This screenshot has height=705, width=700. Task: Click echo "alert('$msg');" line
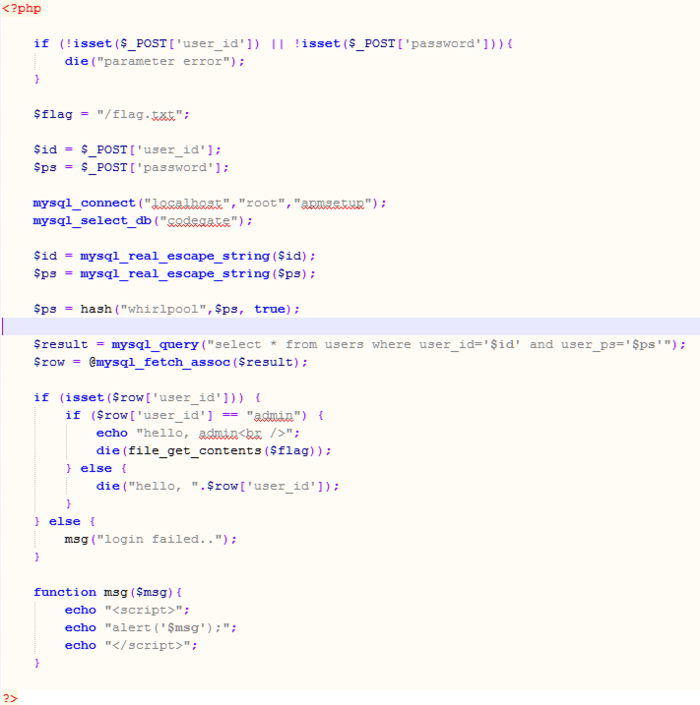[x=151, y=628]
